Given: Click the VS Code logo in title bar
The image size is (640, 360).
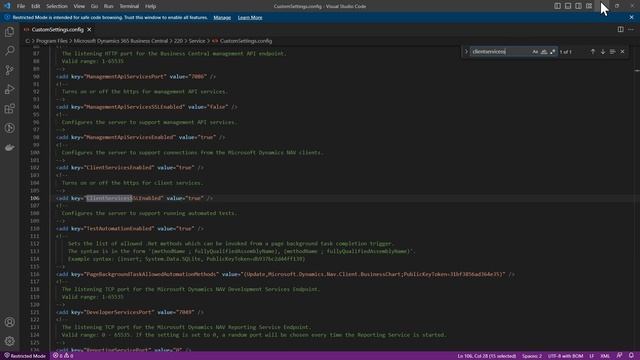Looking at the screenshot, I should point(7,6).
